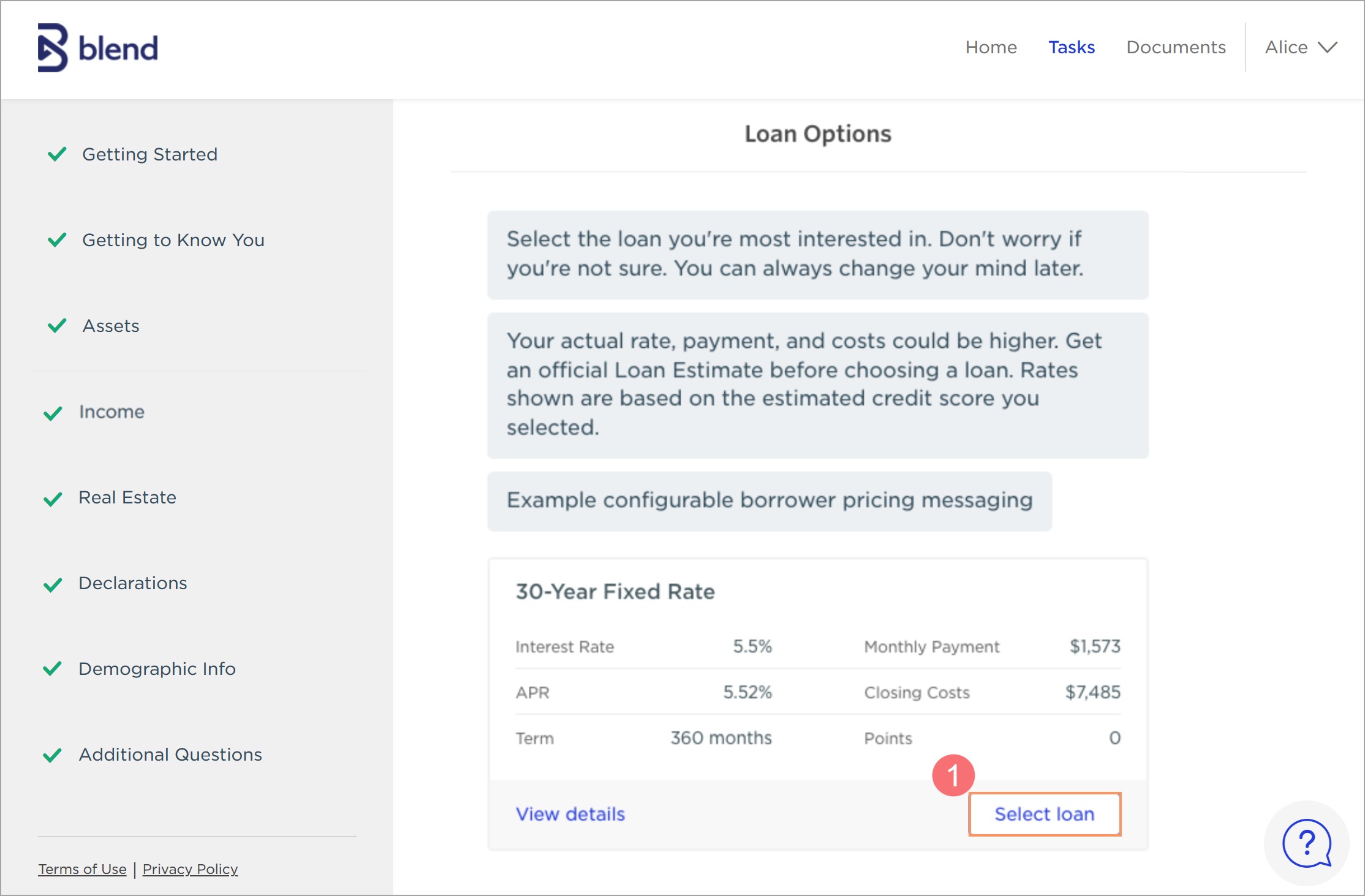1365x896 pixels.
Task: Click the red step 1 marker
Action: pos(953,775)
